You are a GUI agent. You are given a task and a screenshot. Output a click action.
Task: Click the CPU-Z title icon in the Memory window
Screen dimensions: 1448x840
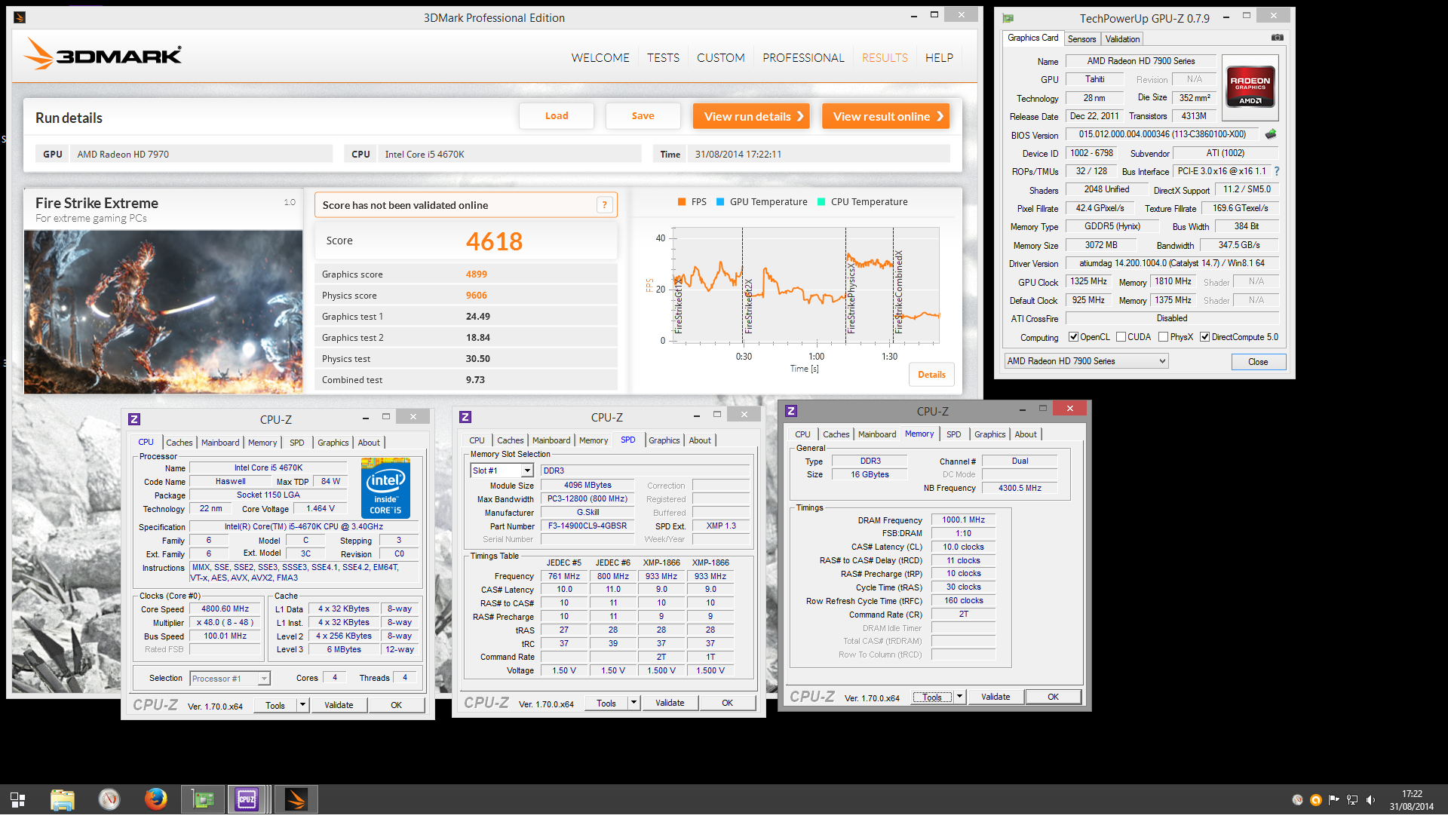point(791,411)
